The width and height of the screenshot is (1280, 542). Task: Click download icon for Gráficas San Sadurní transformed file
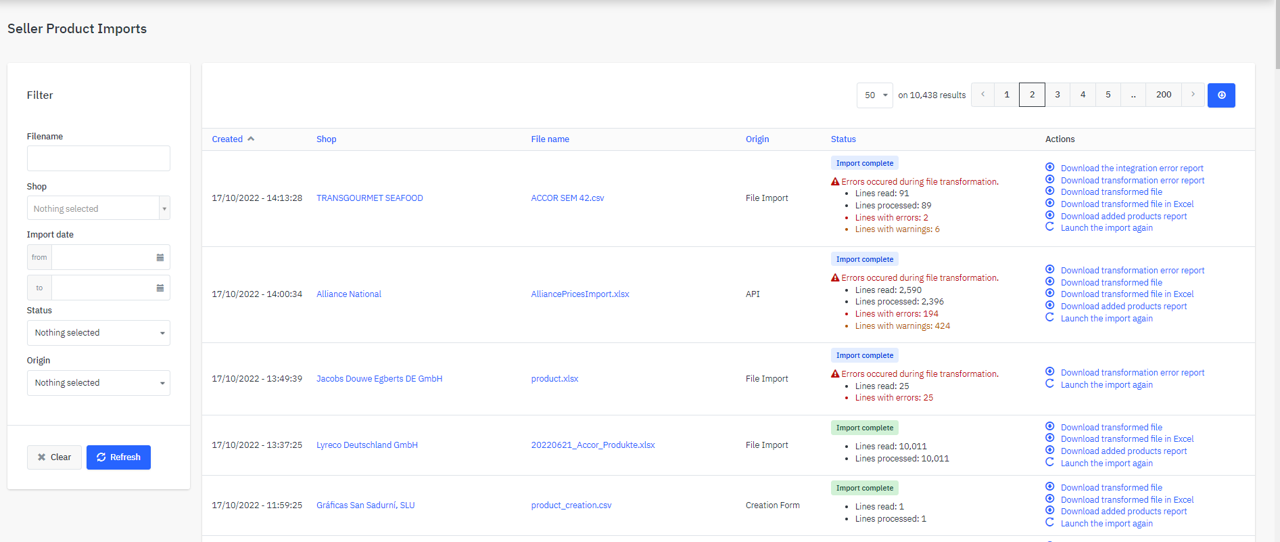[x=1050, y=487]
